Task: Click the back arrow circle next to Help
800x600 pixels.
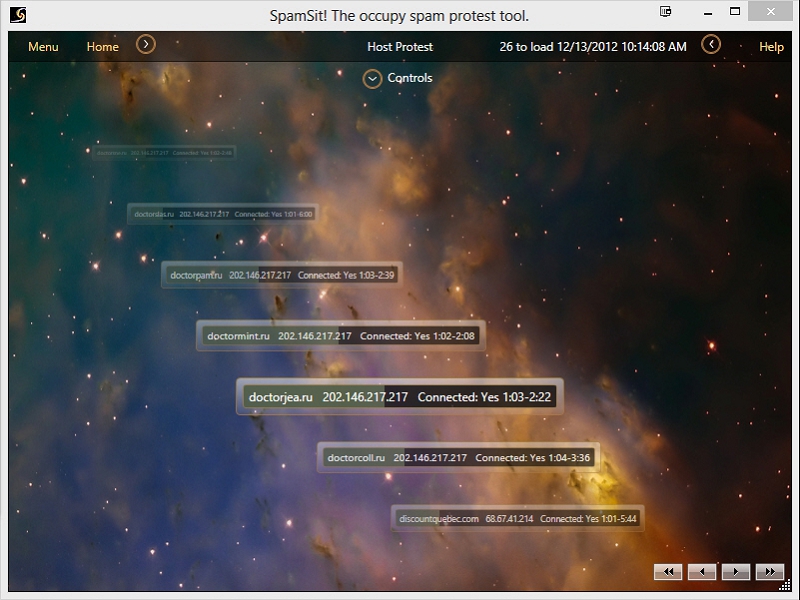Action: 711,44
